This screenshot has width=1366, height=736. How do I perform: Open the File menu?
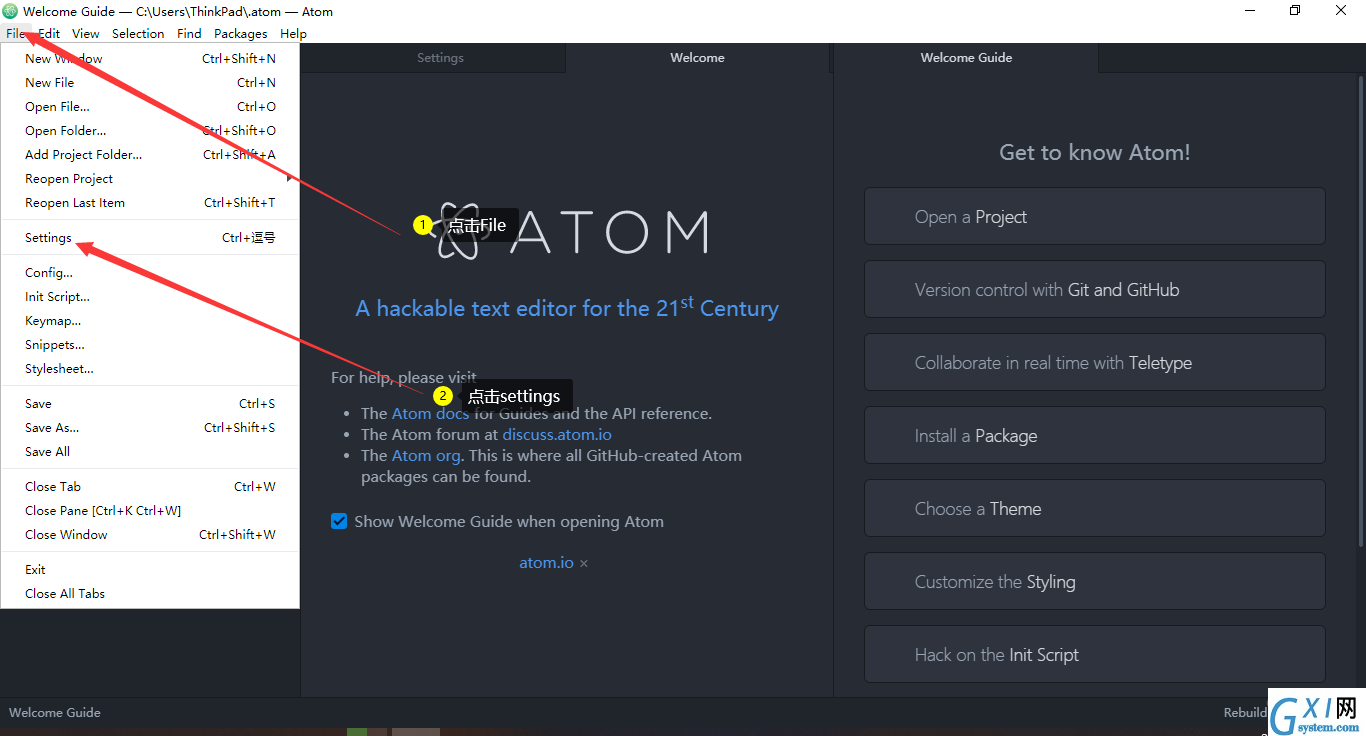(x=16, y=33)
